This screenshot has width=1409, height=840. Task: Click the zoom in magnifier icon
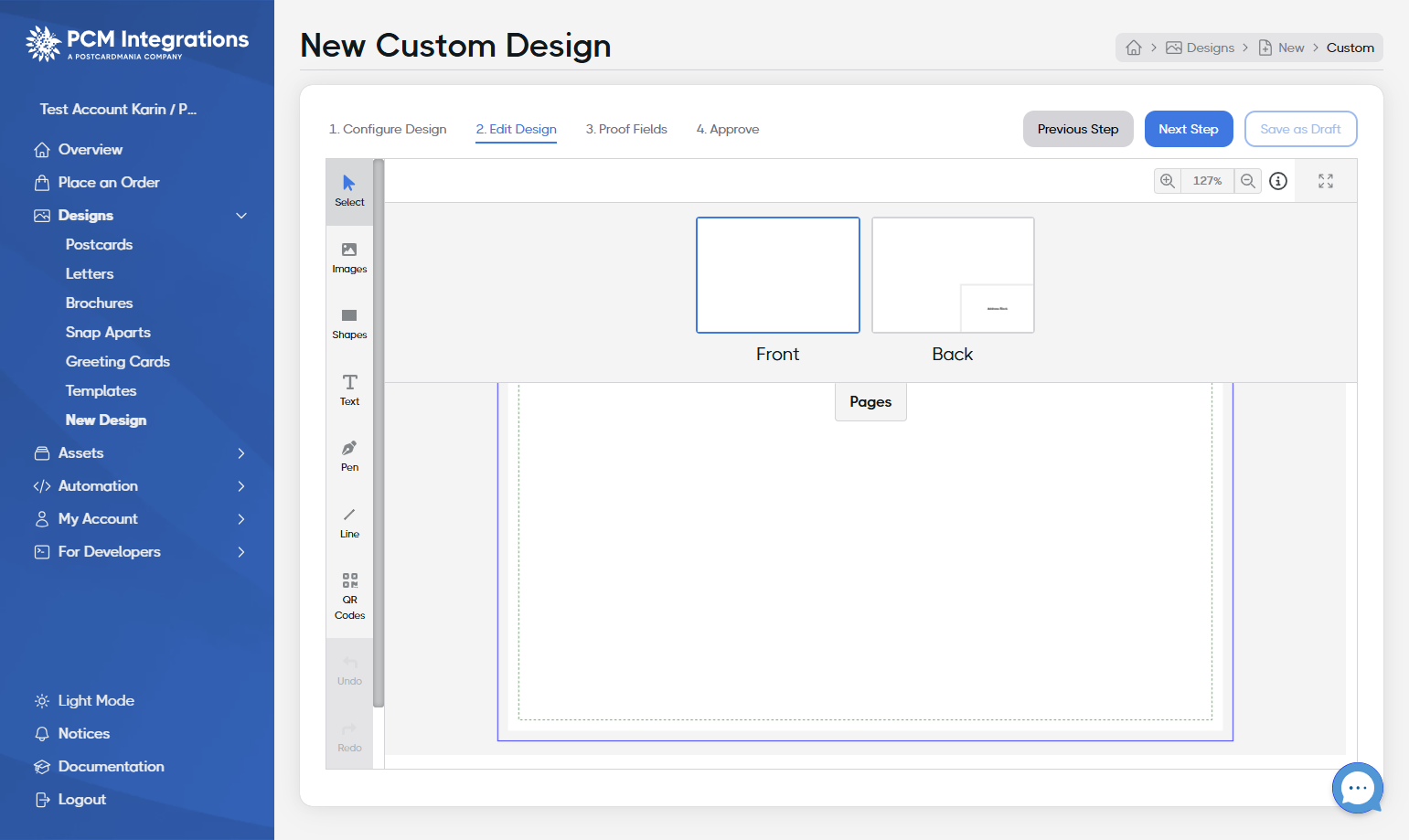point(1168,181)
